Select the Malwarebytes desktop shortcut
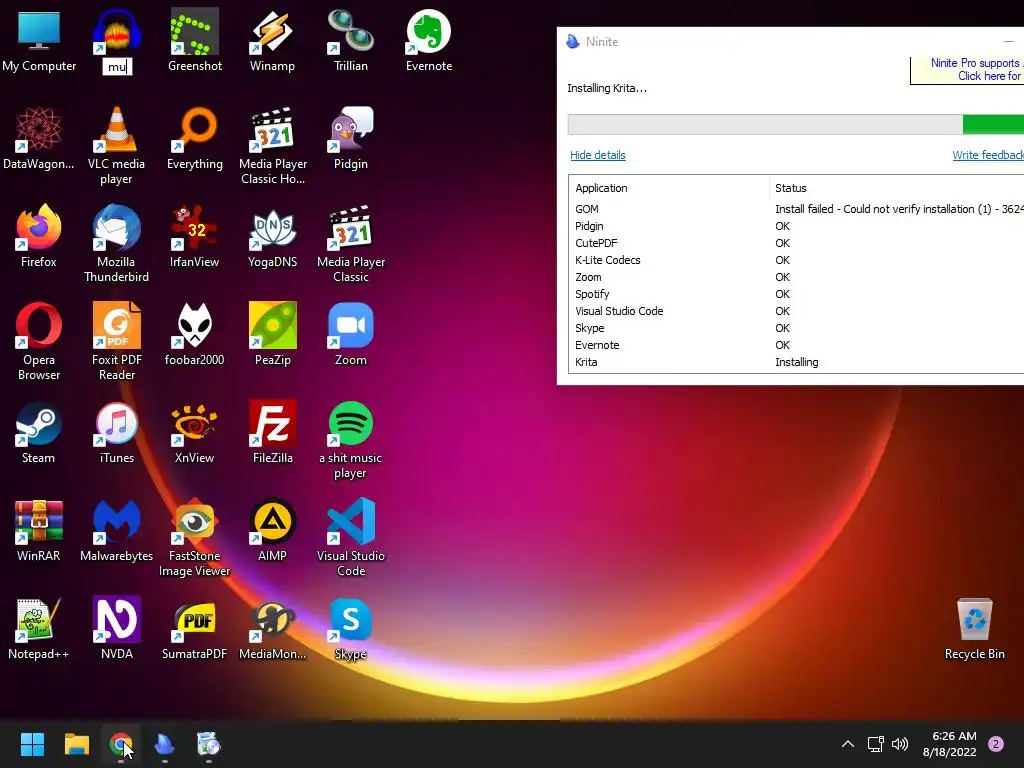Viewport: 1024px width, 768px height. coord(116,530)
